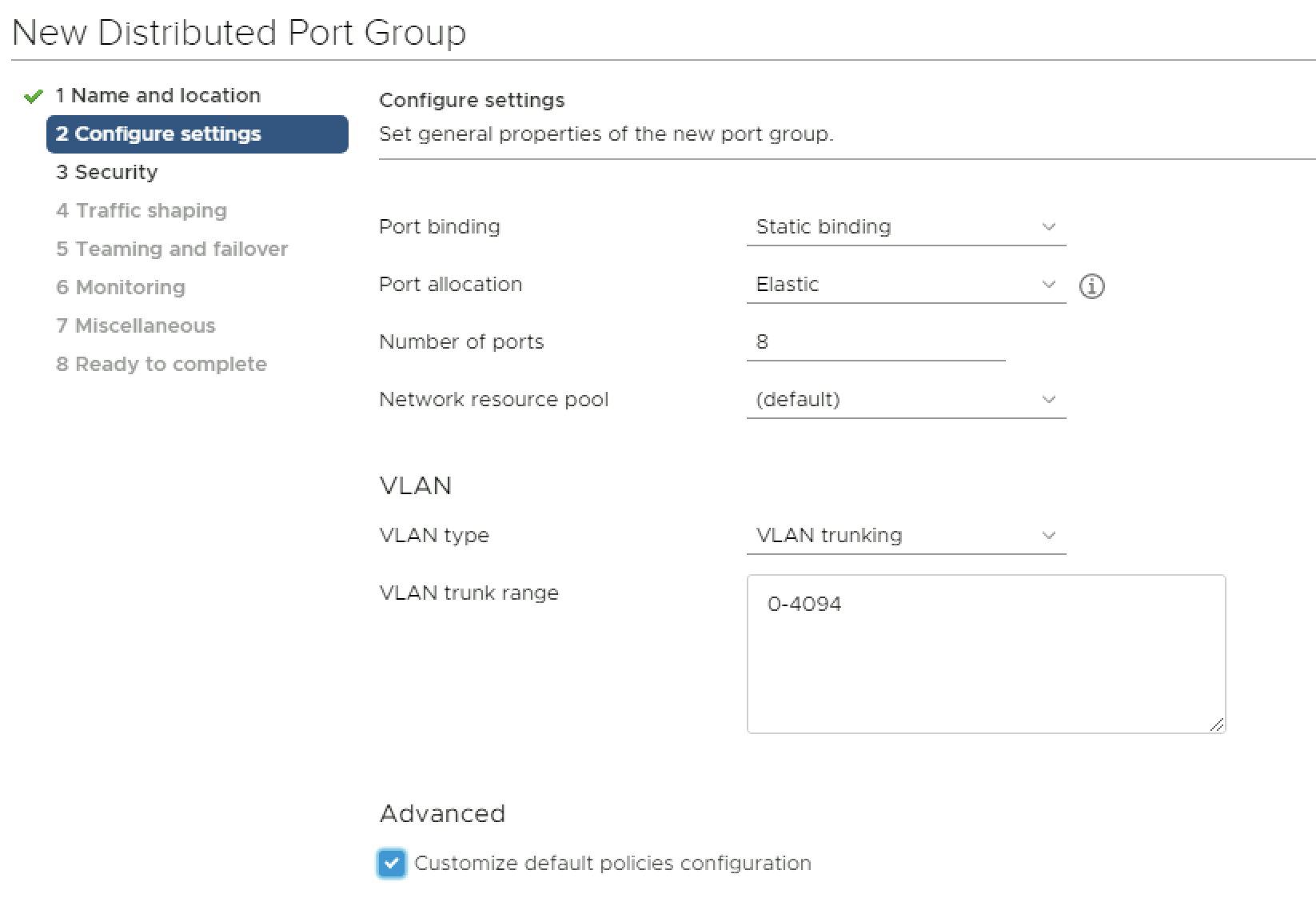This screenshot has width=1316, height=918.
Task: Click the green checkmark next to Name and location
Action: point(33,97)
